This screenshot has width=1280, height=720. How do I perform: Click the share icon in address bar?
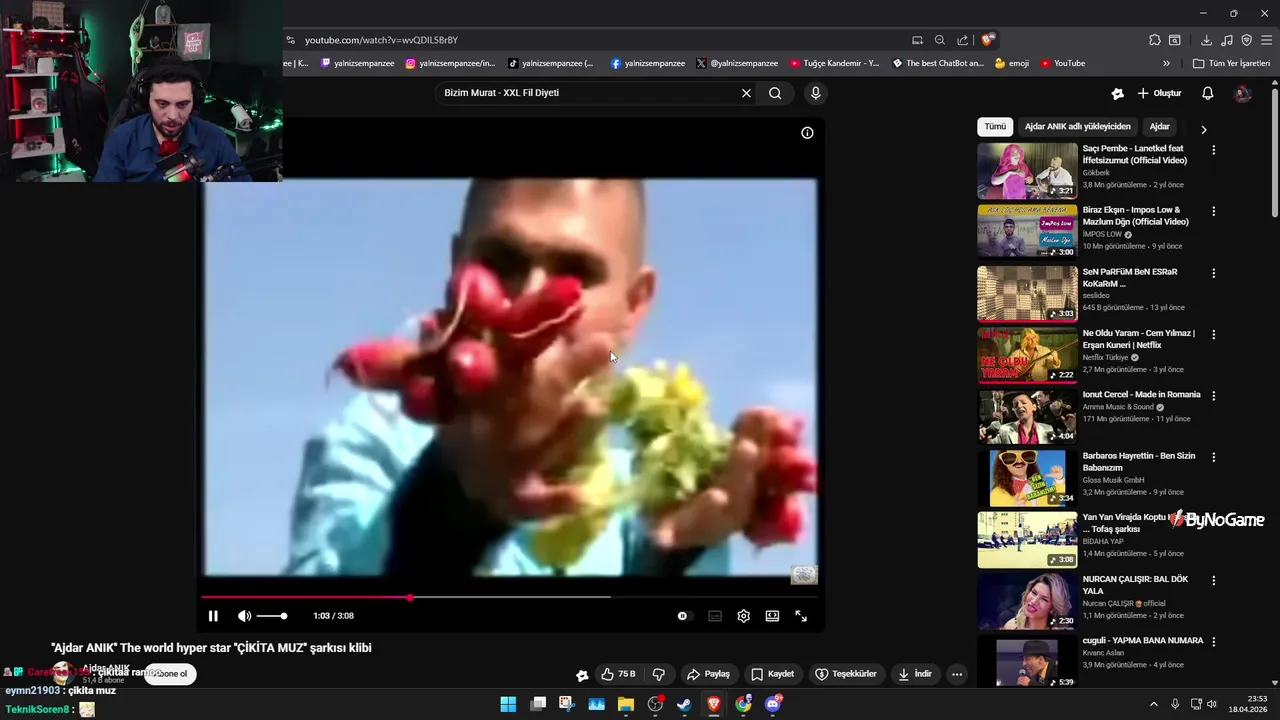pyautogui.click(x=962, y=40)
